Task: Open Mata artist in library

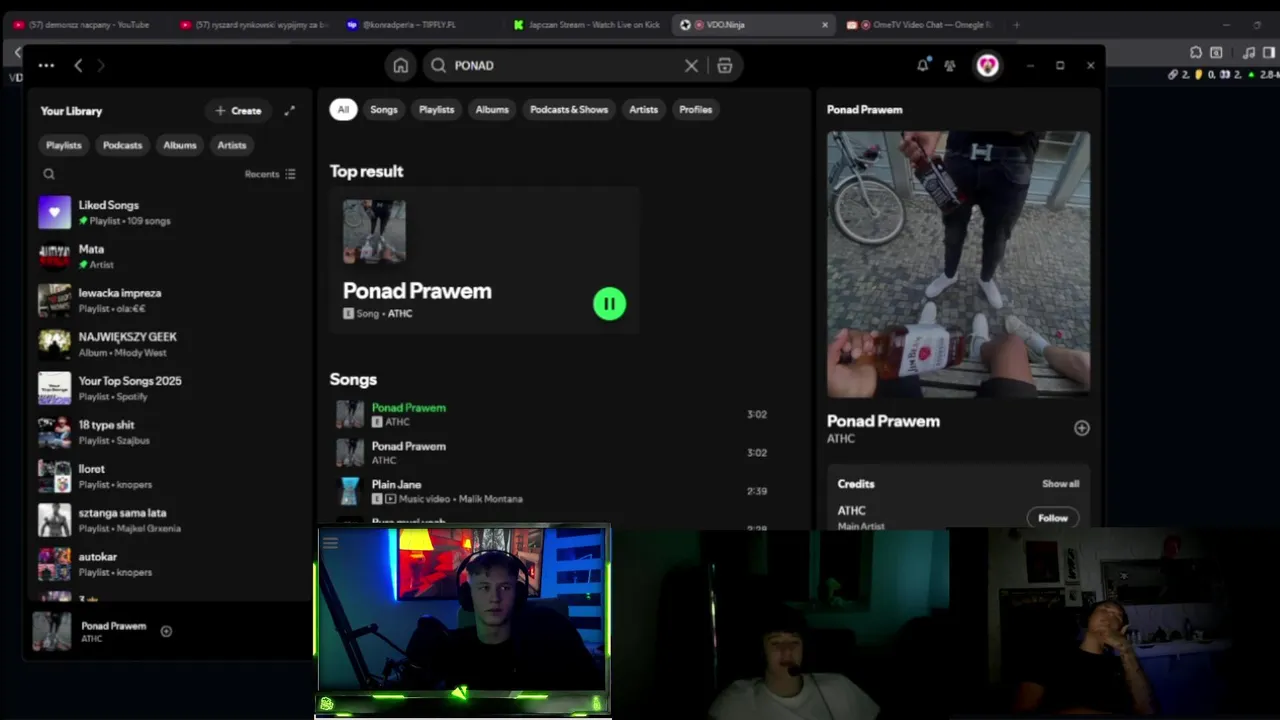Action: click(x=167, y=256)
